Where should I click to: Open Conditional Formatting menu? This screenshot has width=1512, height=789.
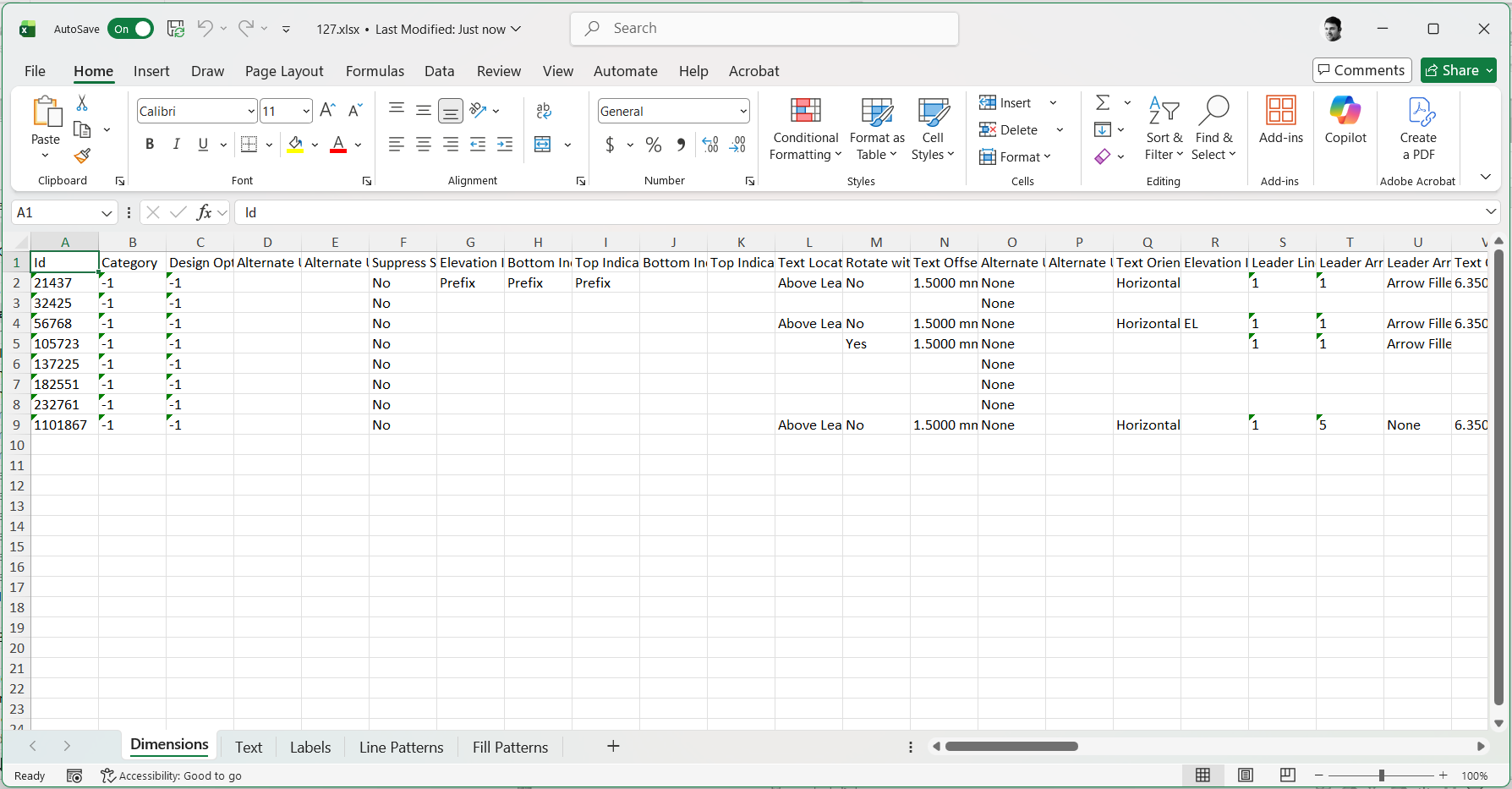click(x=805, y=129)
